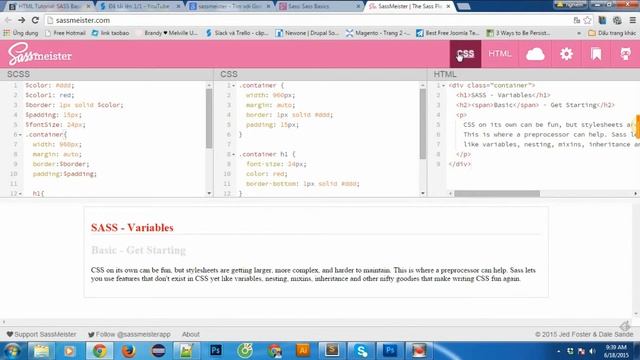The image size is (640, 360).
Task: Open the link taobao bookmark
Action: point(110,33)
